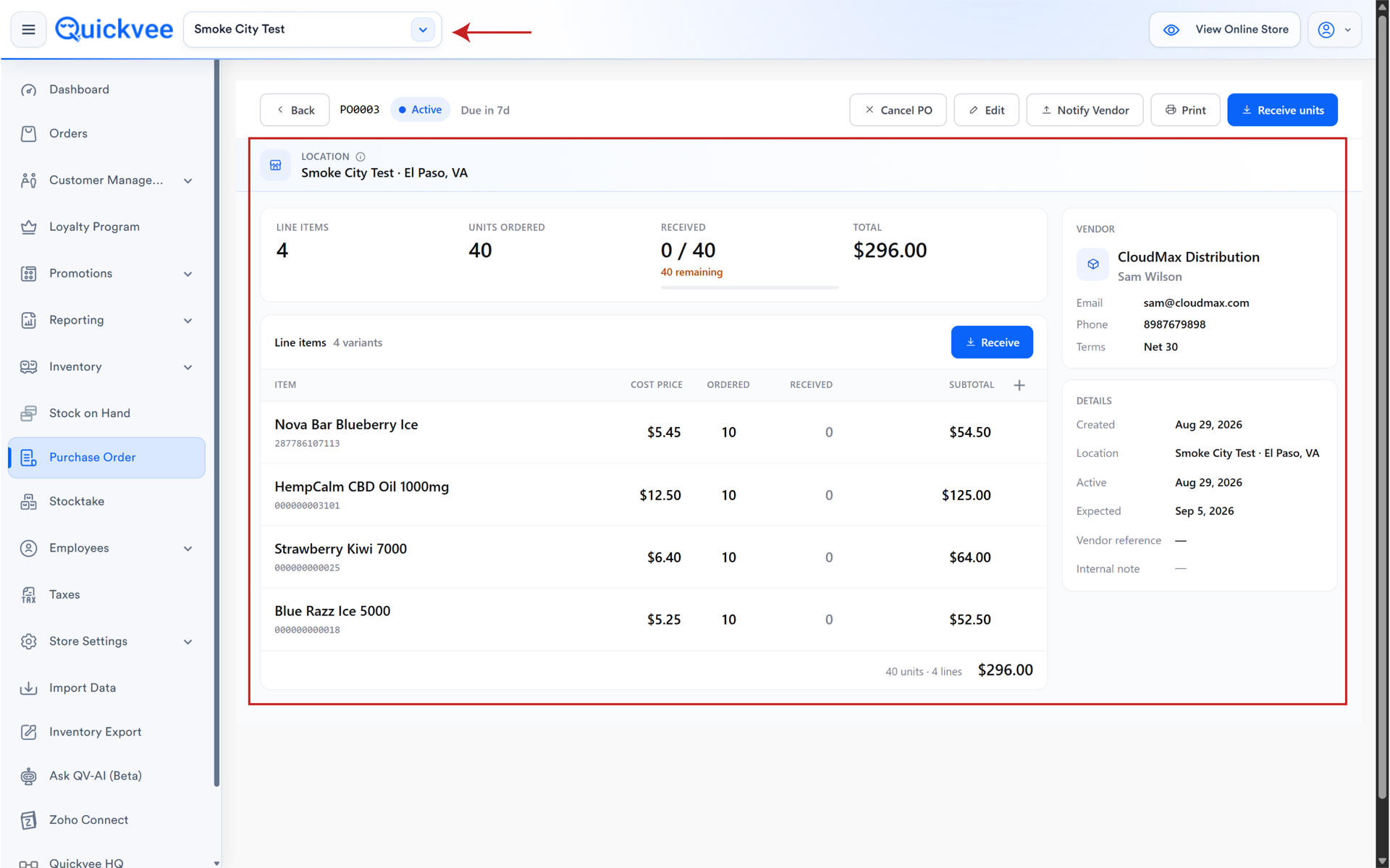This screenshot has width=1390, height=868.
Task: Click the Nova Bar Blueberry Ice item
Action: pos(346,425)
